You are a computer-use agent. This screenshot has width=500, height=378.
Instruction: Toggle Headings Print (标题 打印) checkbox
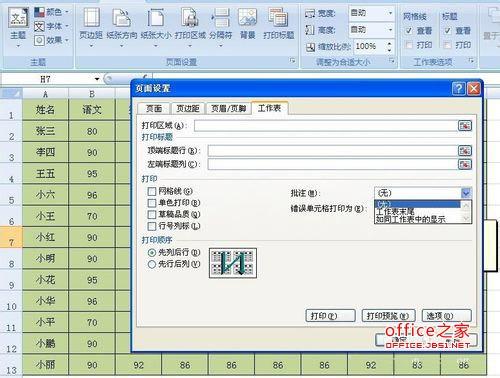[x=448, y=45]
